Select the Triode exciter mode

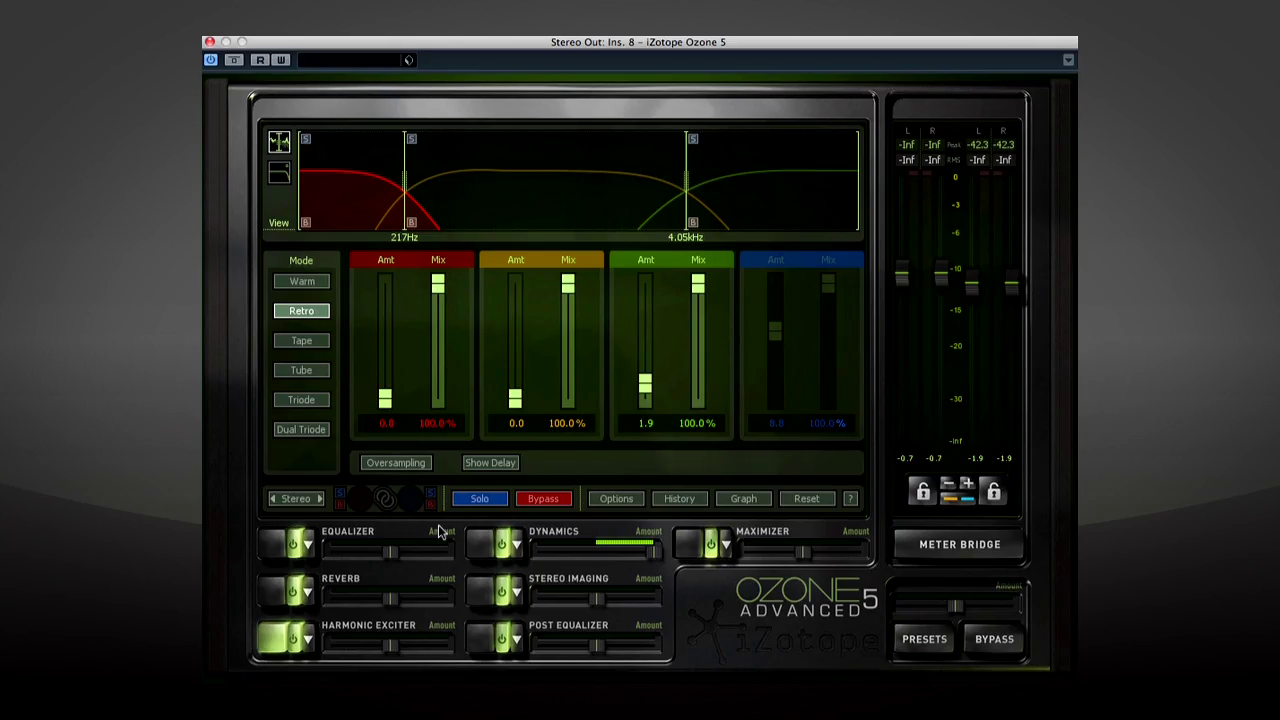[x=301, y=399]
